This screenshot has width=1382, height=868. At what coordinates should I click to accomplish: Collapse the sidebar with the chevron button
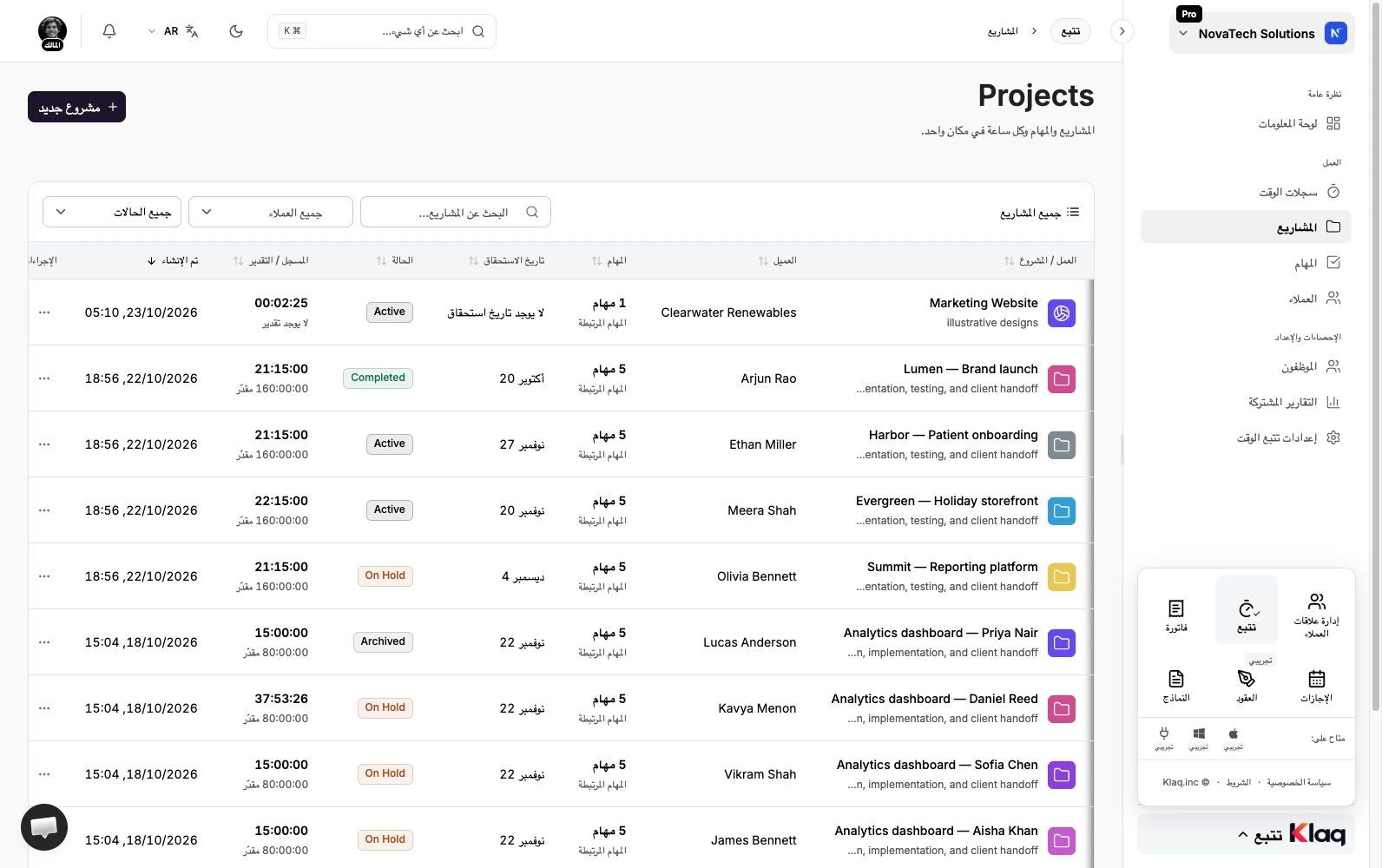tap(1122, 31)
